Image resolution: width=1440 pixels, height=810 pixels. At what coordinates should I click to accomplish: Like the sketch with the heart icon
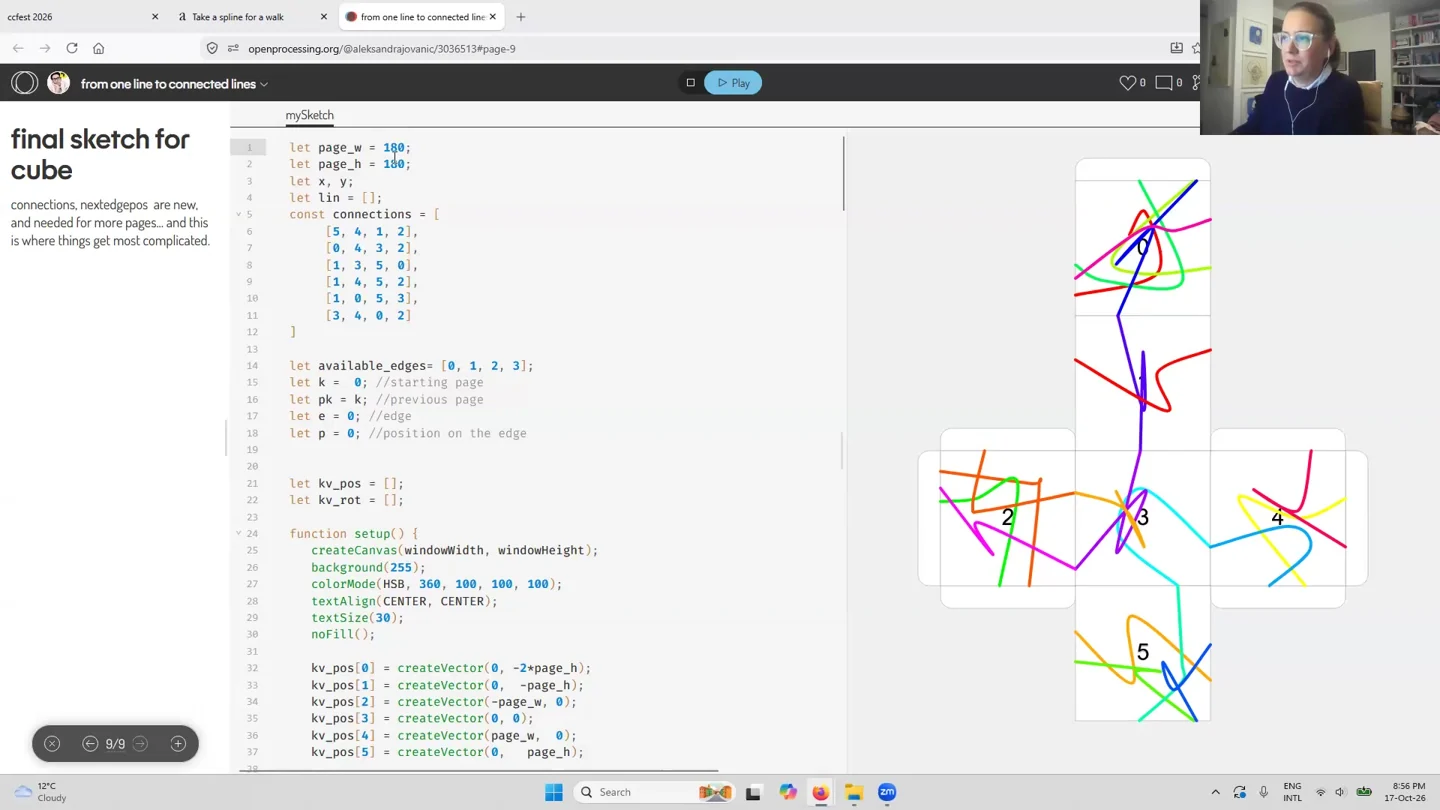tap(1127, 83)
